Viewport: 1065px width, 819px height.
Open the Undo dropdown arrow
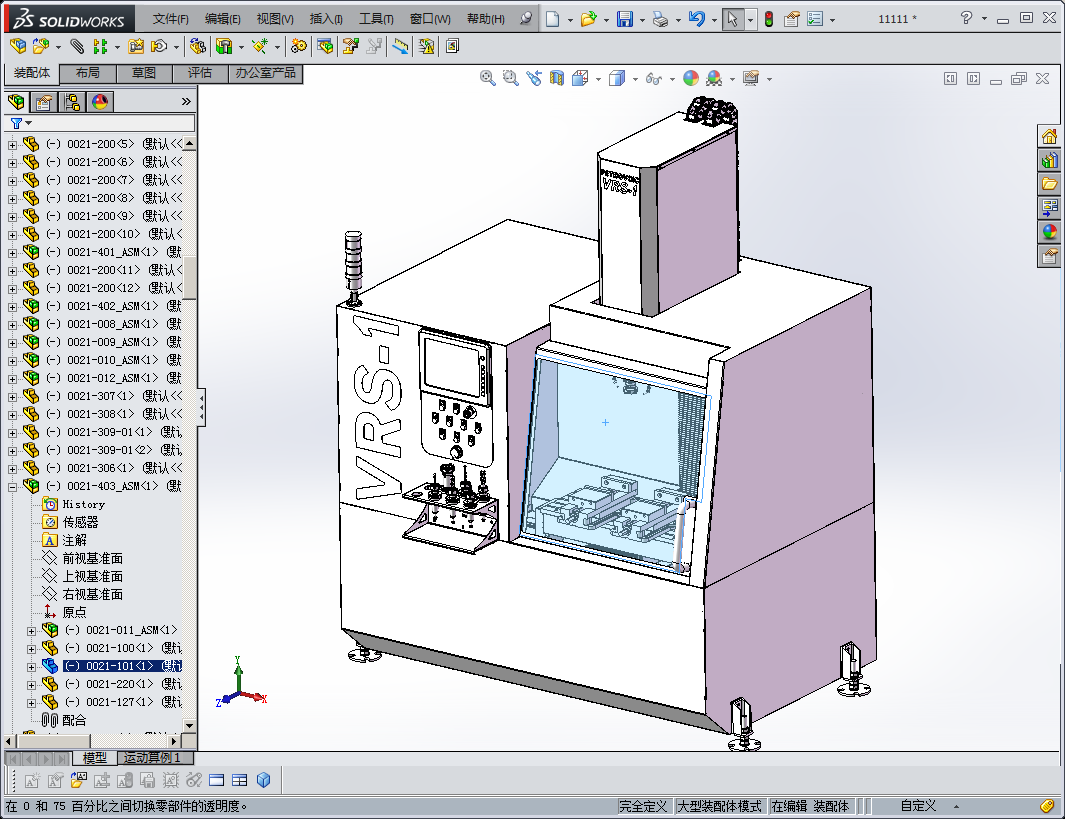pyautogui.click(x=714, y=19)
